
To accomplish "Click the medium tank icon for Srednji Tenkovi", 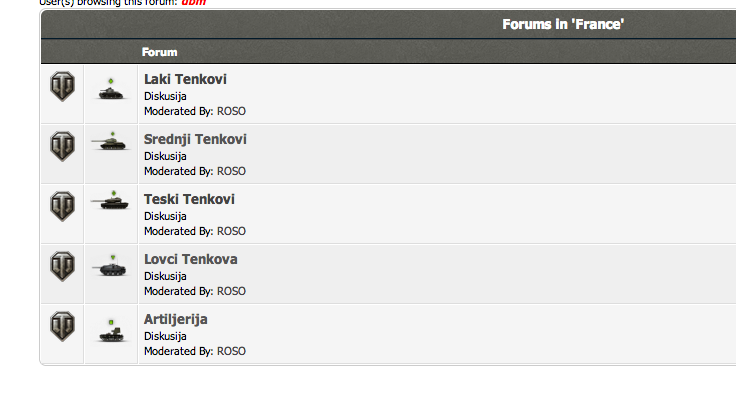I will [x=110, y=141].
